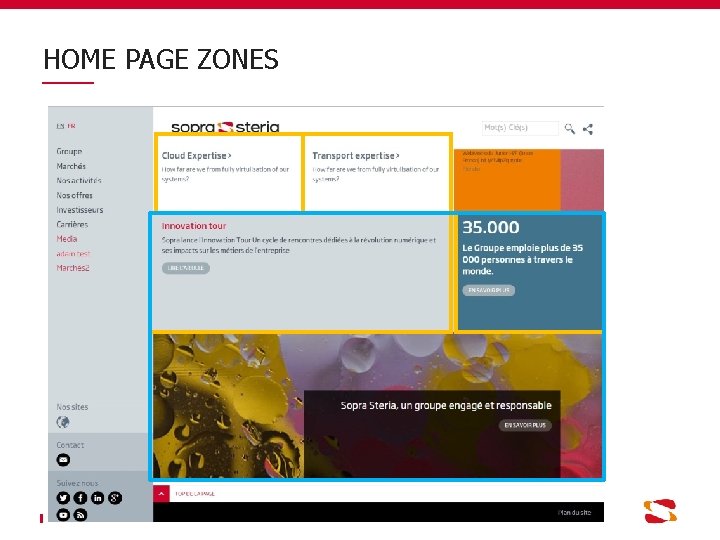Open the Marches2 menu item

[73, 268]
